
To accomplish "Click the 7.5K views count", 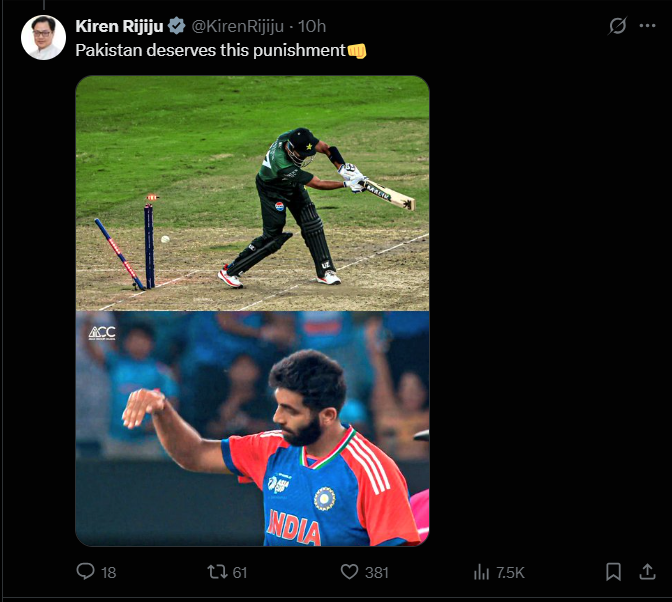I will pos(510,573).
